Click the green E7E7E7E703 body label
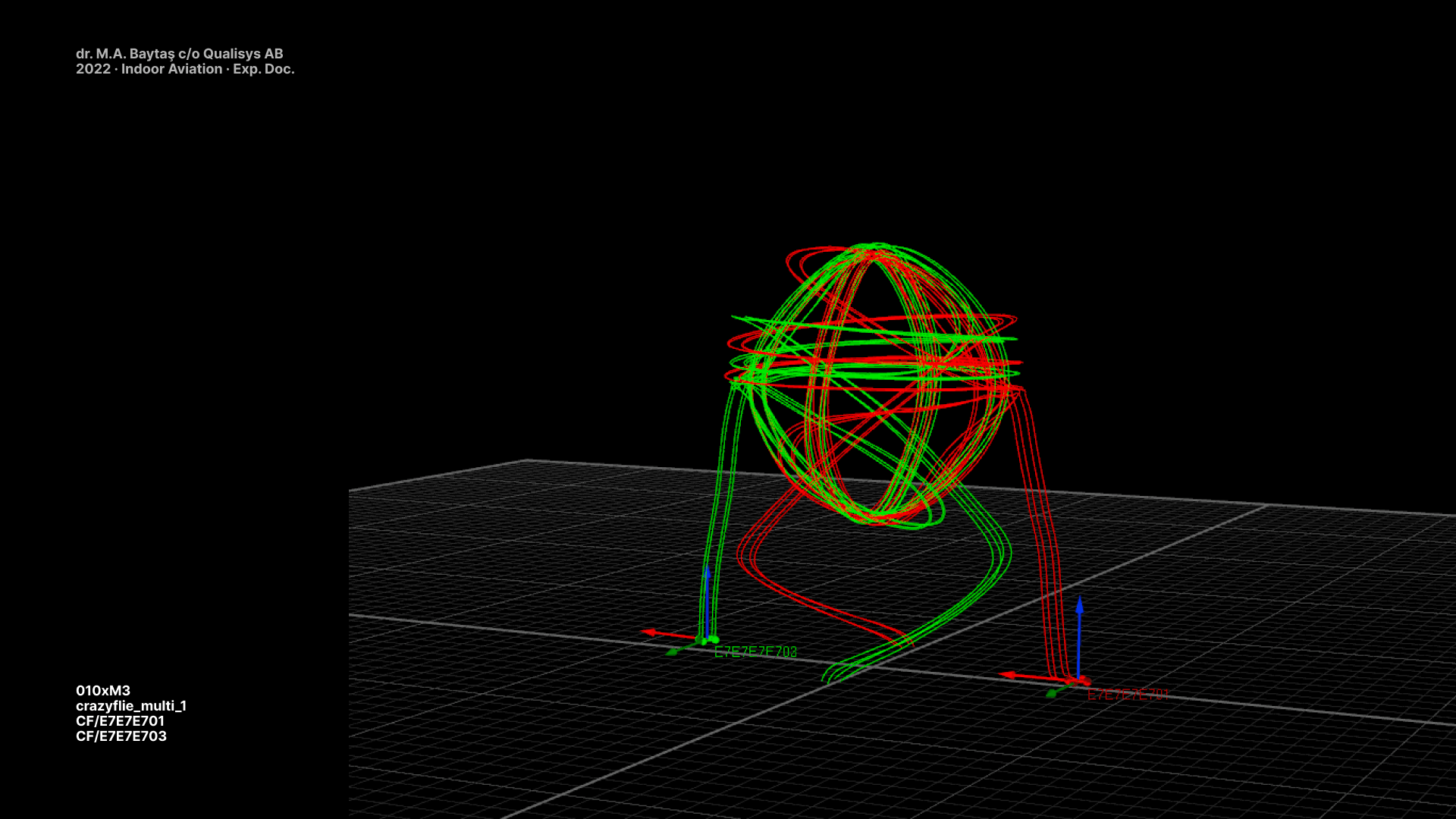 pos(755,651)
